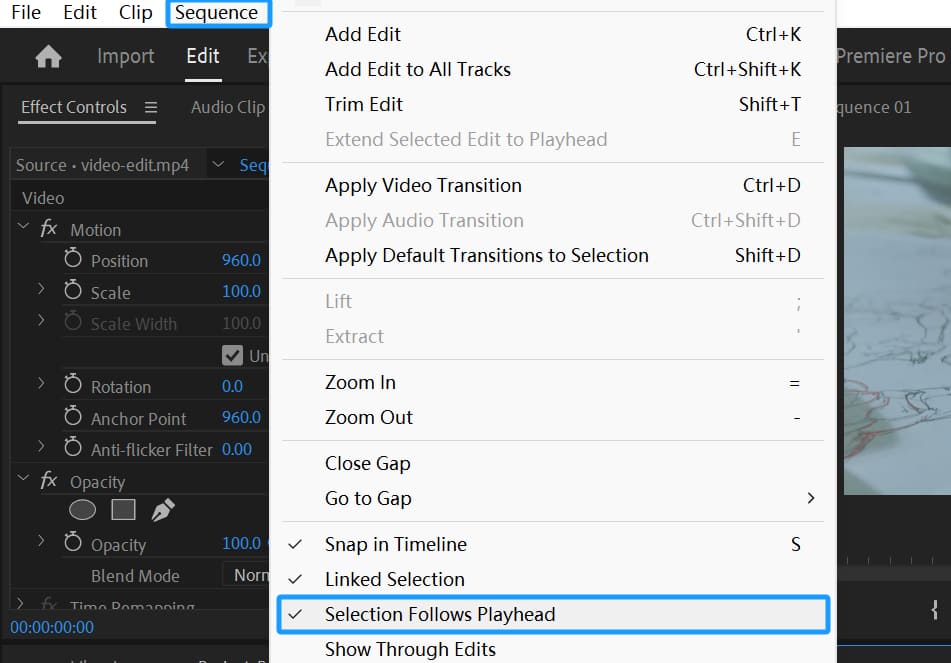
Task: Create an ellipse mask under Opacity
Action: (x=82, y=510)
